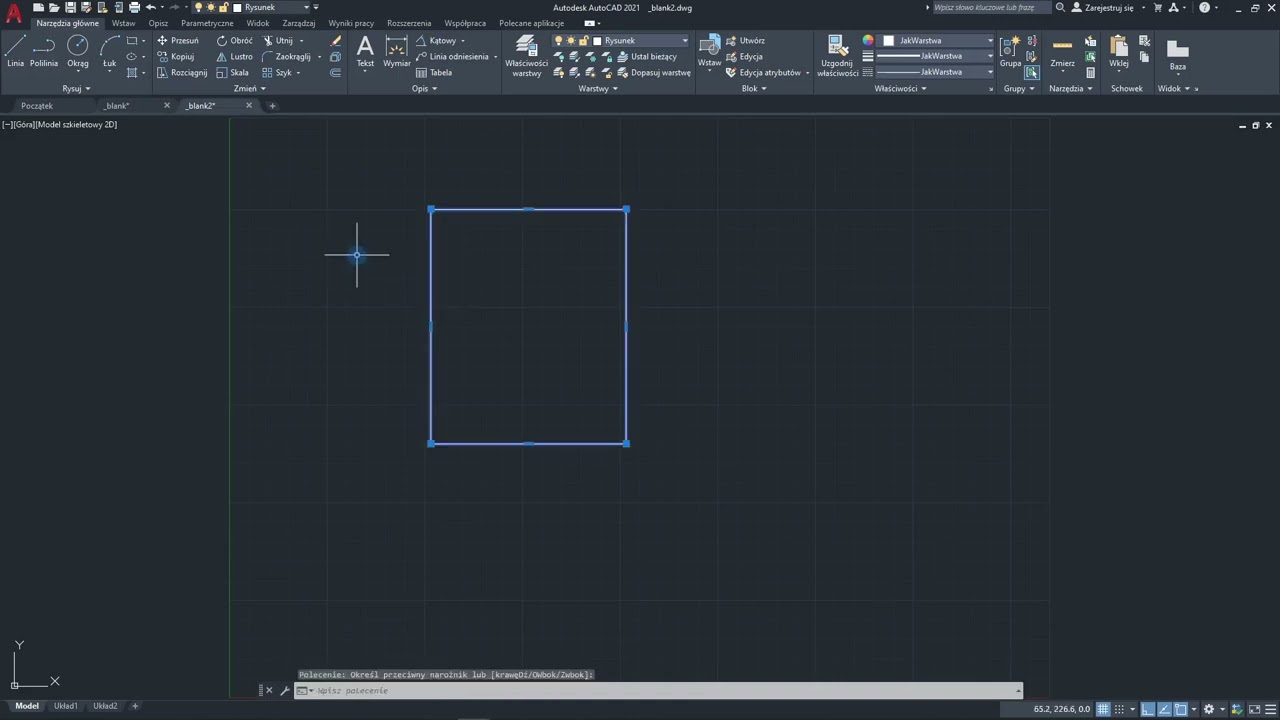Add a new drawing tab with plus button

(272, 105)
